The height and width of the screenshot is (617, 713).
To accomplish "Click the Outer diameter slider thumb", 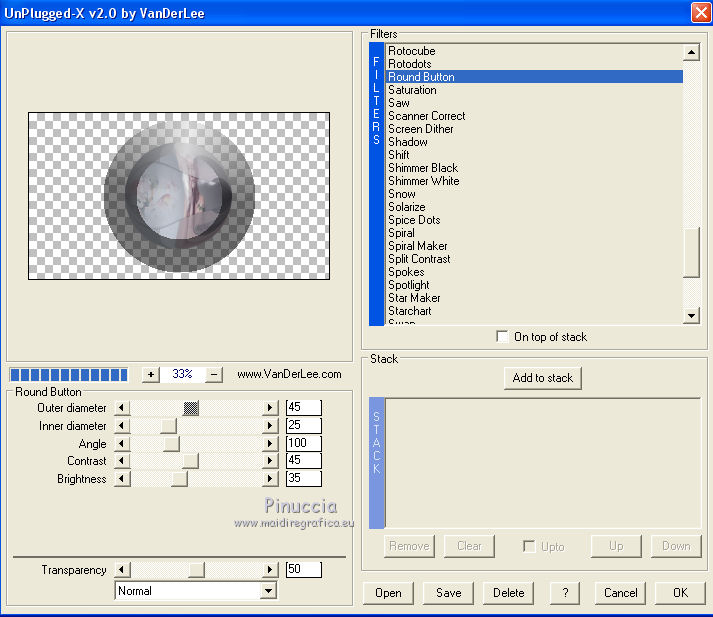I will pyautogui.click(x=191, y=408).
